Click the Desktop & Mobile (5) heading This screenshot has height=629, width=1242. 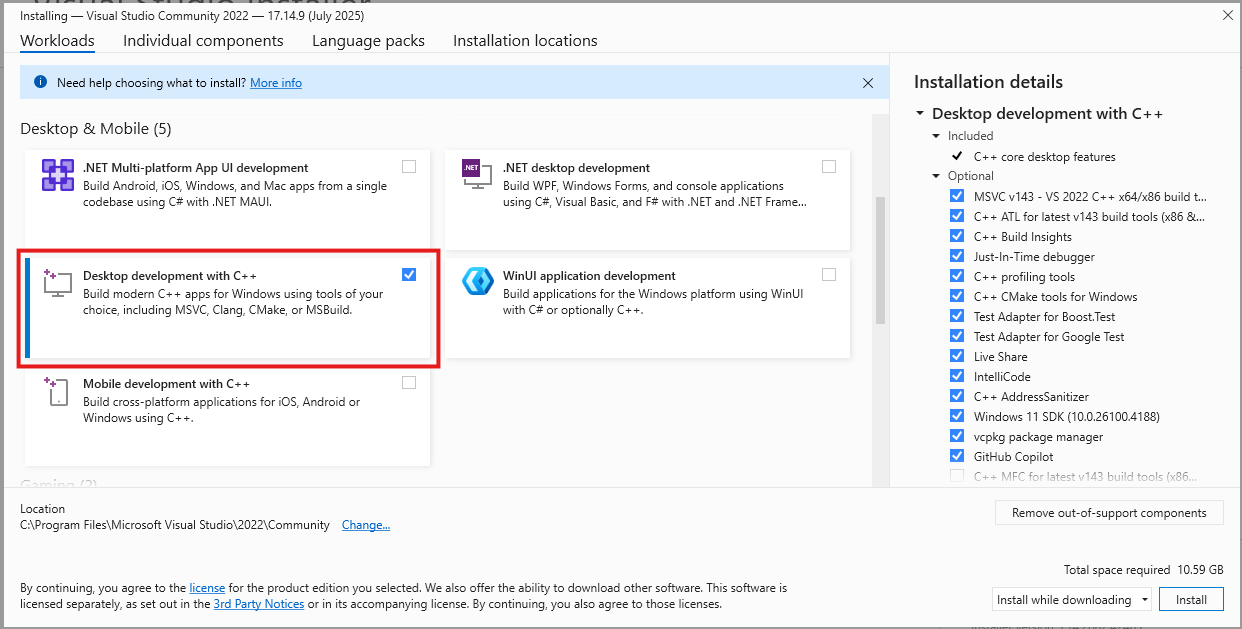pyautogui.click(x=96, y=129)
